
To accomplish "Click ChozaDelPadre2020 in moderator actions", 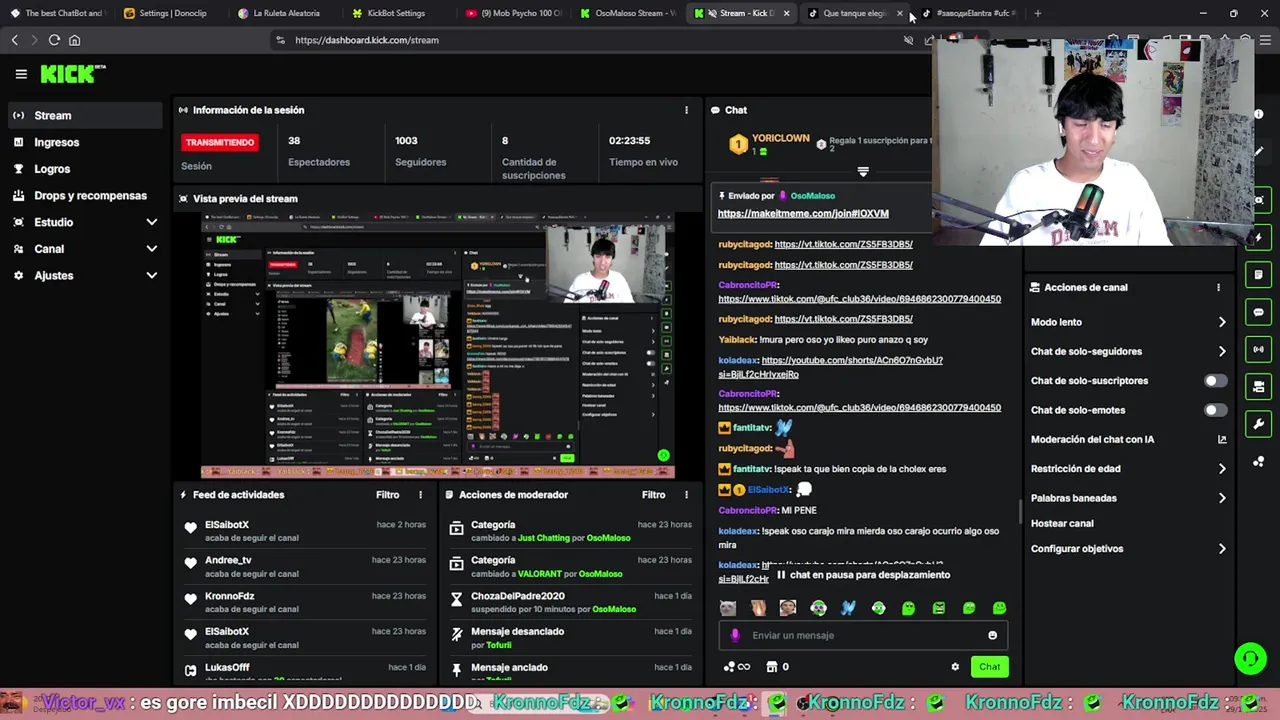I will point(517,596).
